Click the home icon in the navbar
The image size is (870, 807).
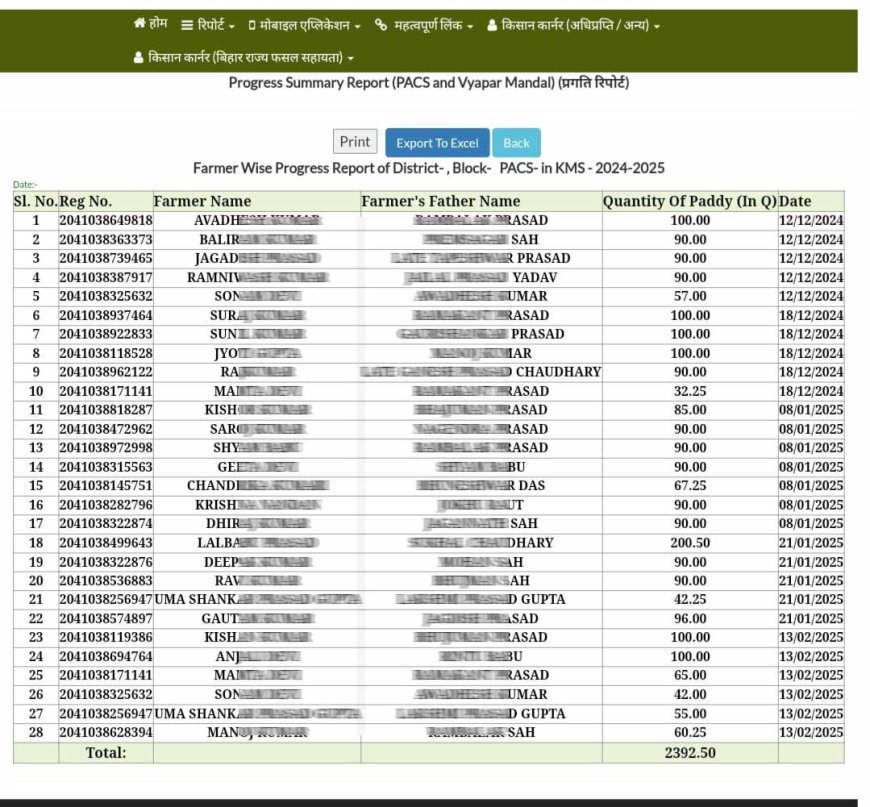[x=140, y=24]
